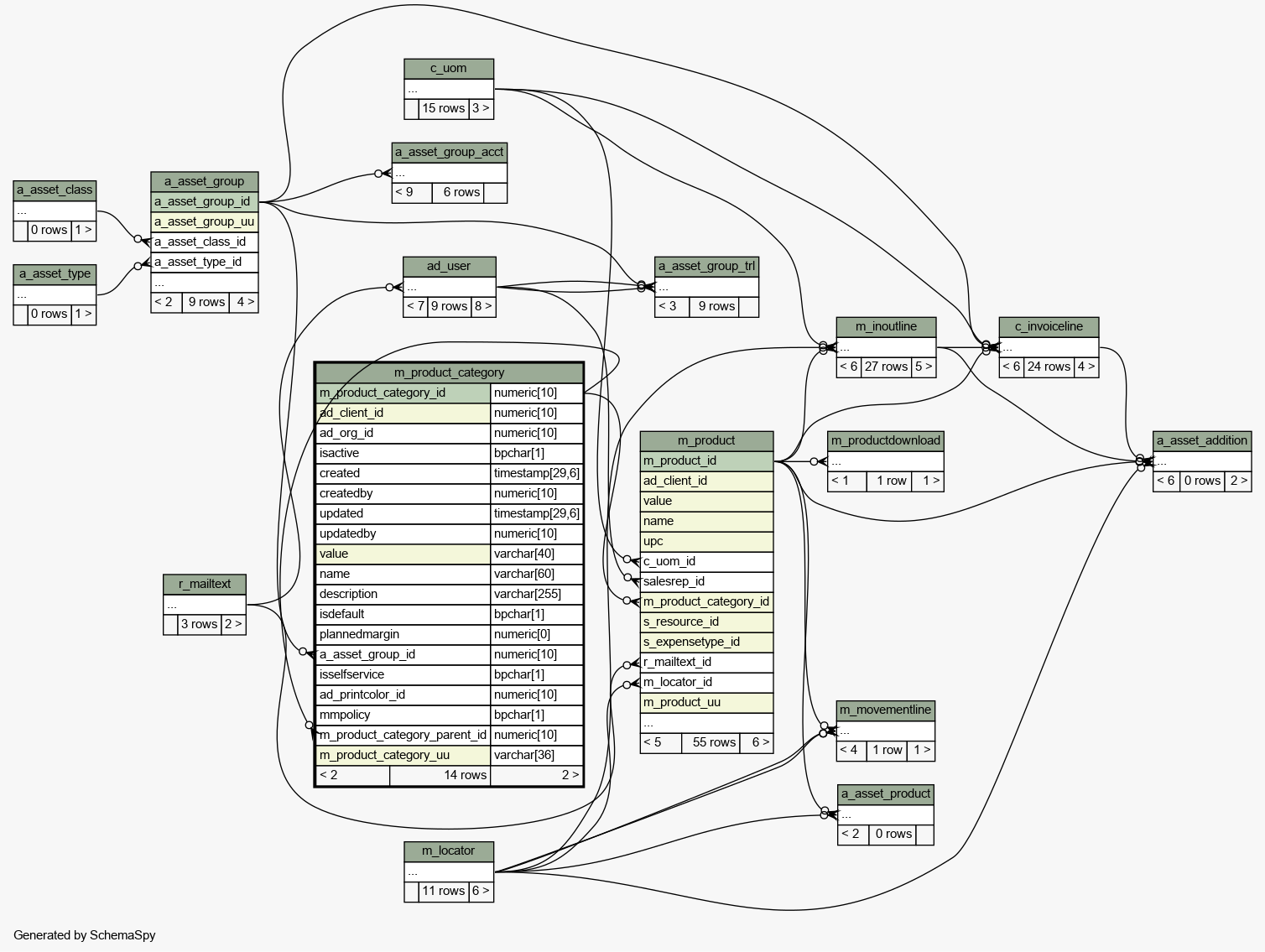The image size is (1265, 952).
Task: Click the r_mailtext table title
Action: 204,585
